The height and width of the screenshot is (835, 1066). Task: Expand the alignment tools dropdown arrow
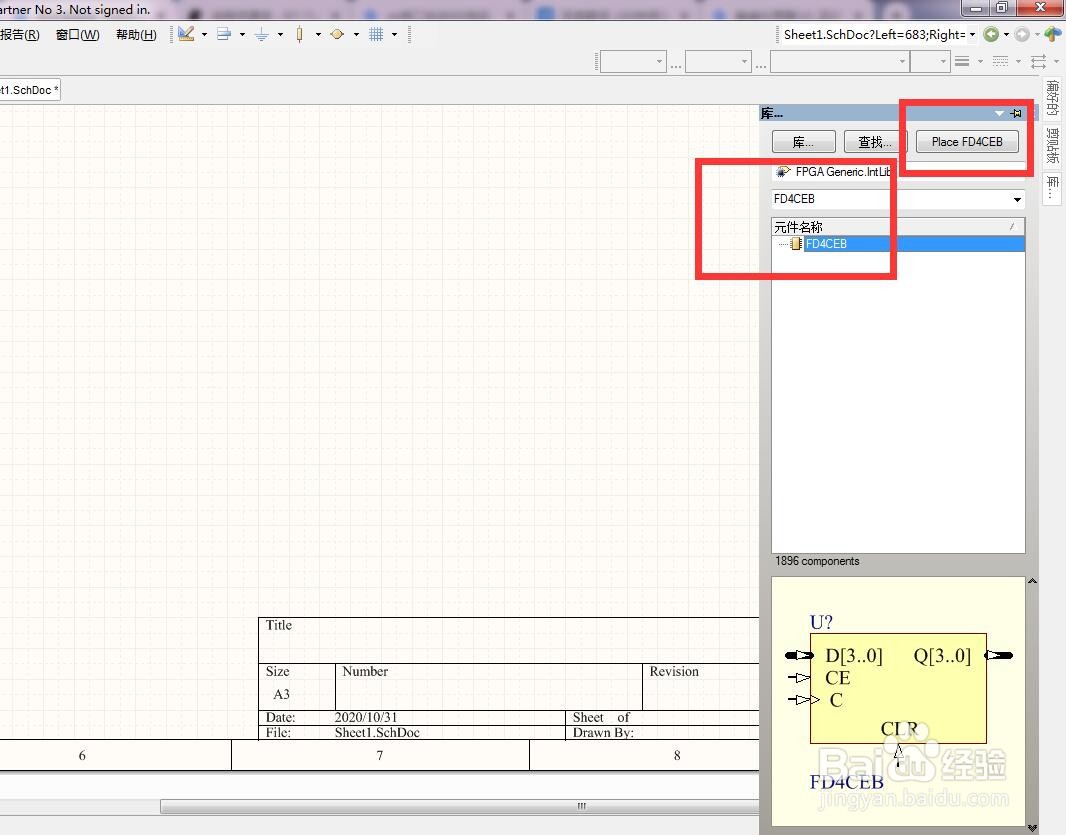point(242,34)
